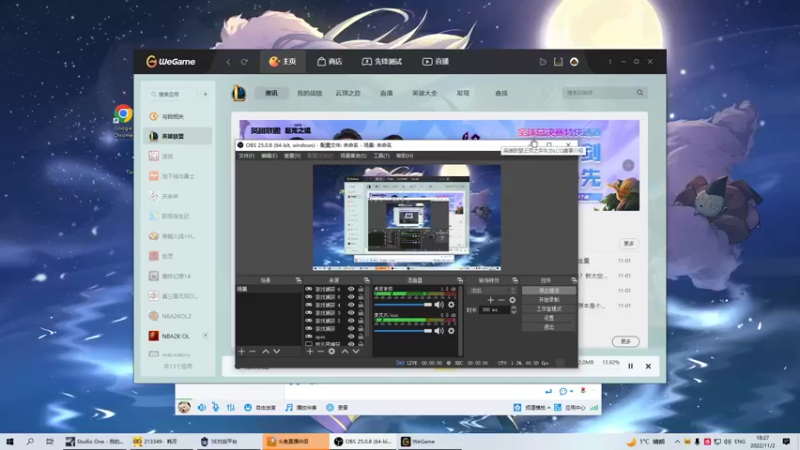Add a new scene in OBS

pos(241,352)
